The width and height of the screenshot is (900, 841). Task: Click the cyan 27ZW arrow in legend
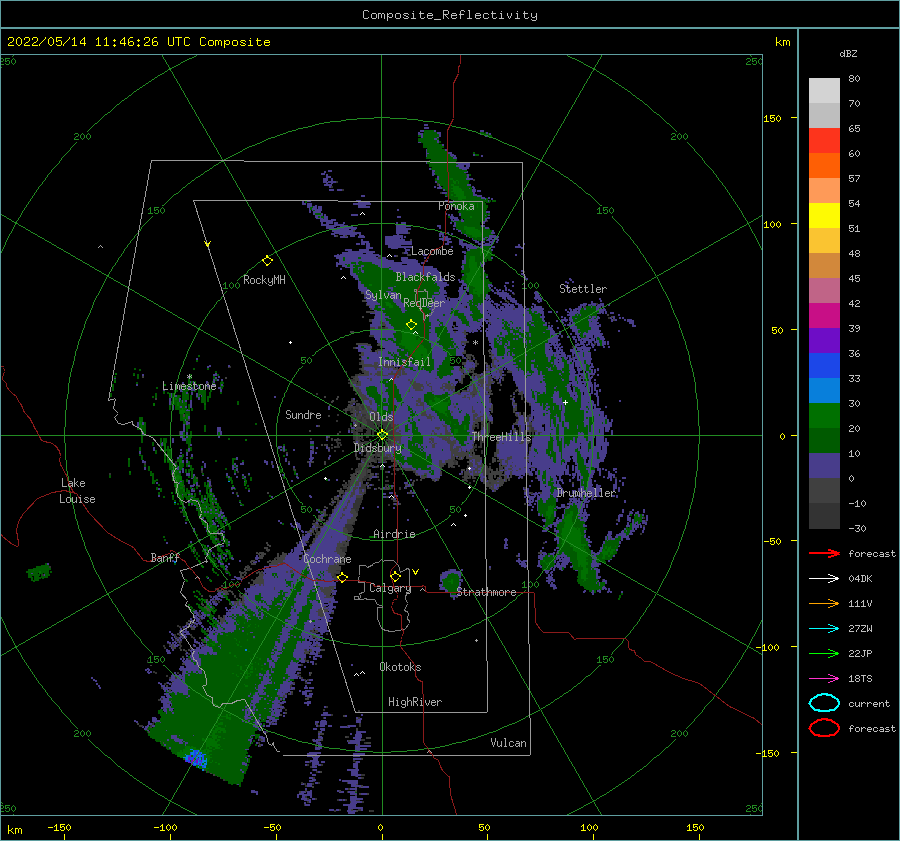pos(824,629)
